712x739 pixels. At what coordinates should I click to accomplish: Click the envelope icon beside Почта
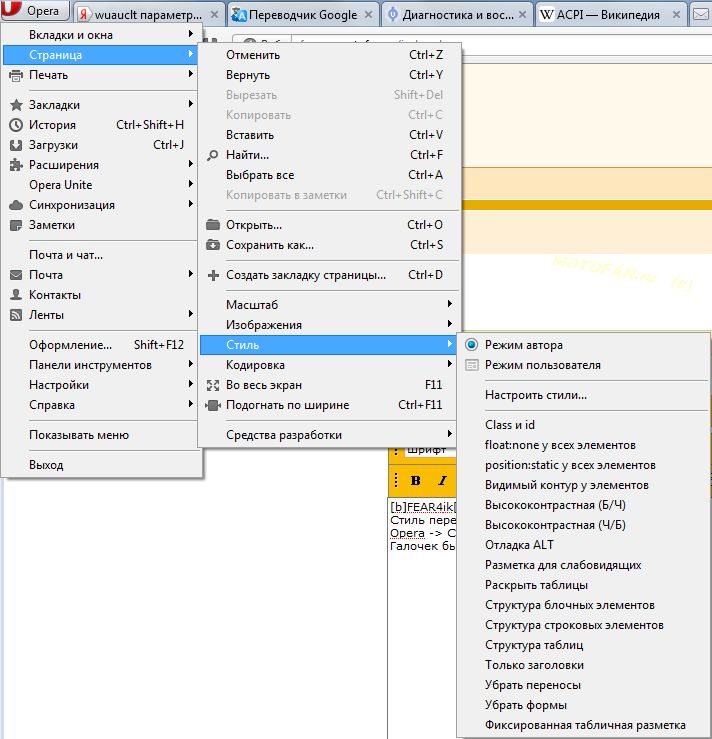[x=16, y=275]
